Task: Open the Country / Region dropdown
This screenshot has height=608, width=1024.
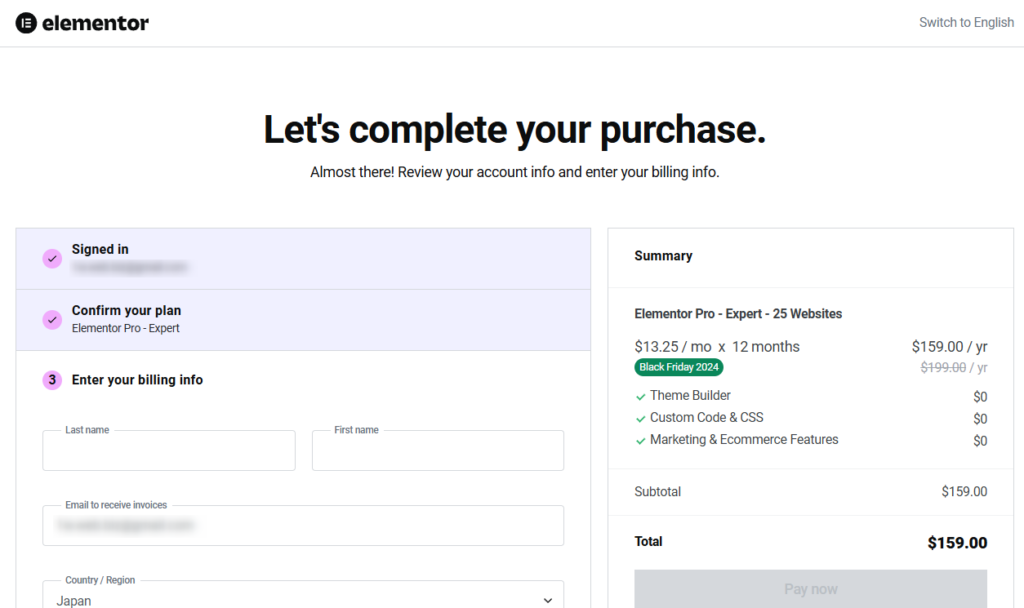Action: (x=302, y=599)
